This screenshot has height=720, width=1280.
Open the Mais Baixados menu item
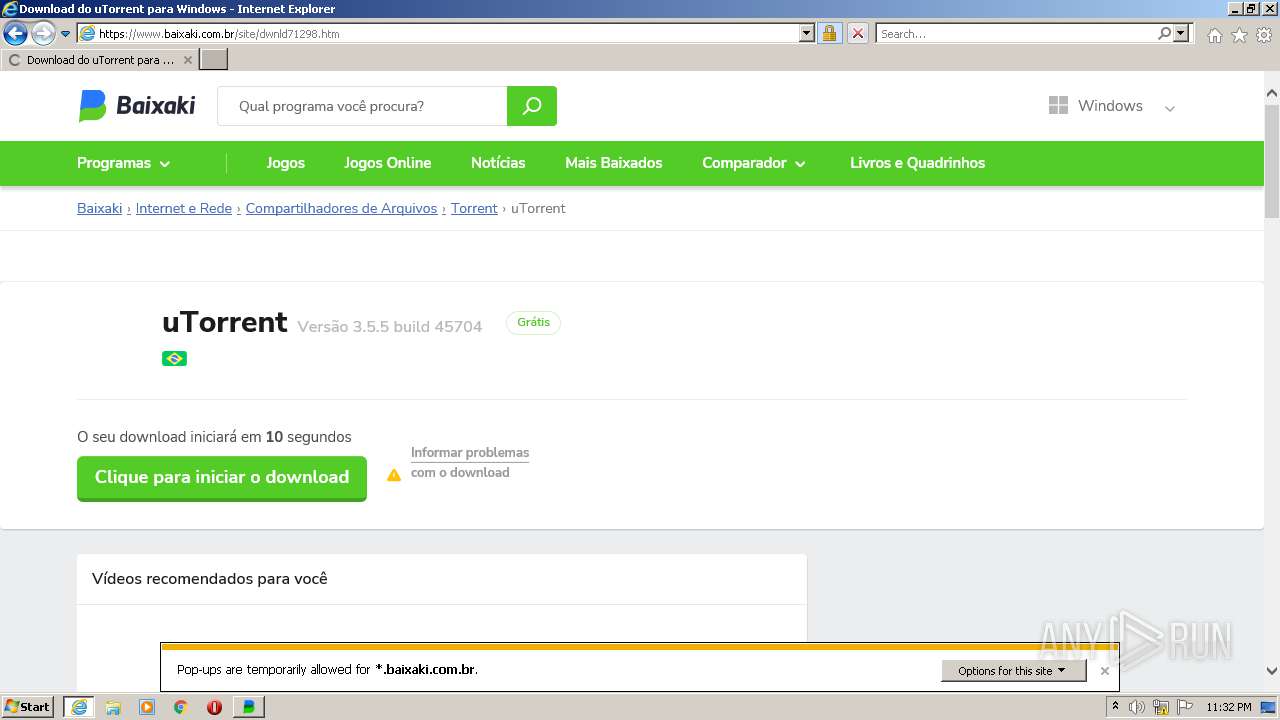coord(614,163)
